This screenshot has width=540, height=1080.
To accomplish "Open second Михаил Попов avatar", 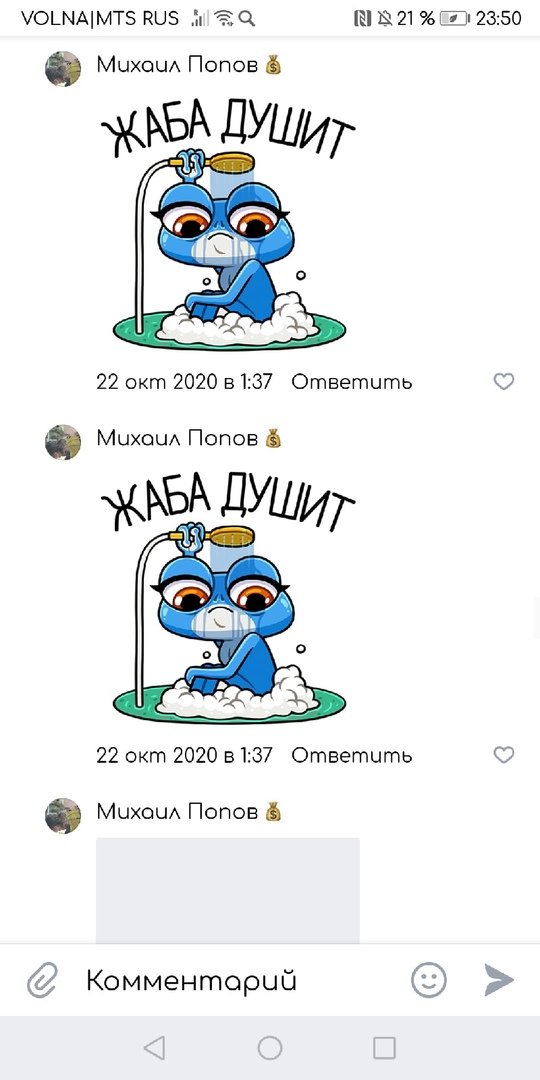I will pos(63,442).
